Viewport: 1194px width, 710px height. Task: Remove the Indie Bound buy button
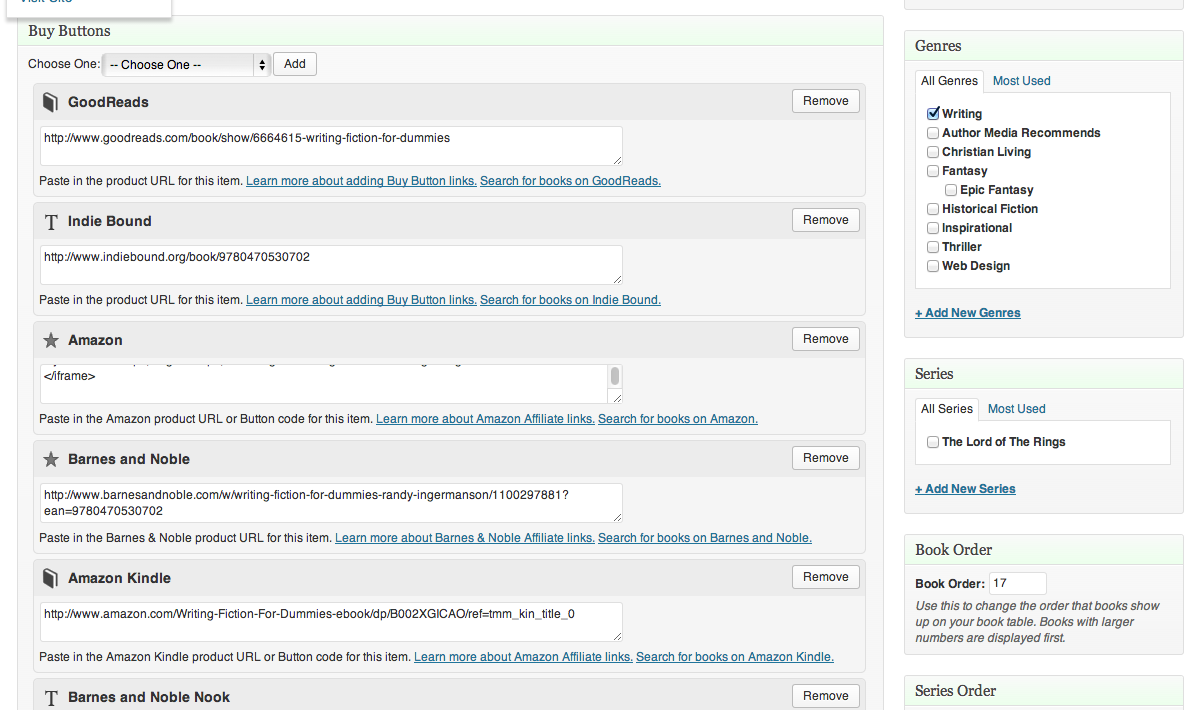825,220
